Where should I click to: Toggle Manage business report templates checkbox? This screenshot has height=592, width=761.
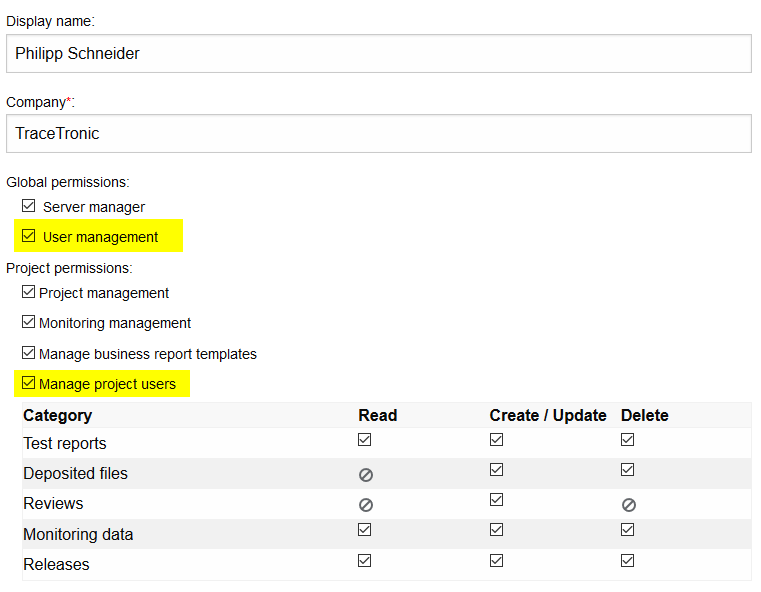click(x=29, y=353)
